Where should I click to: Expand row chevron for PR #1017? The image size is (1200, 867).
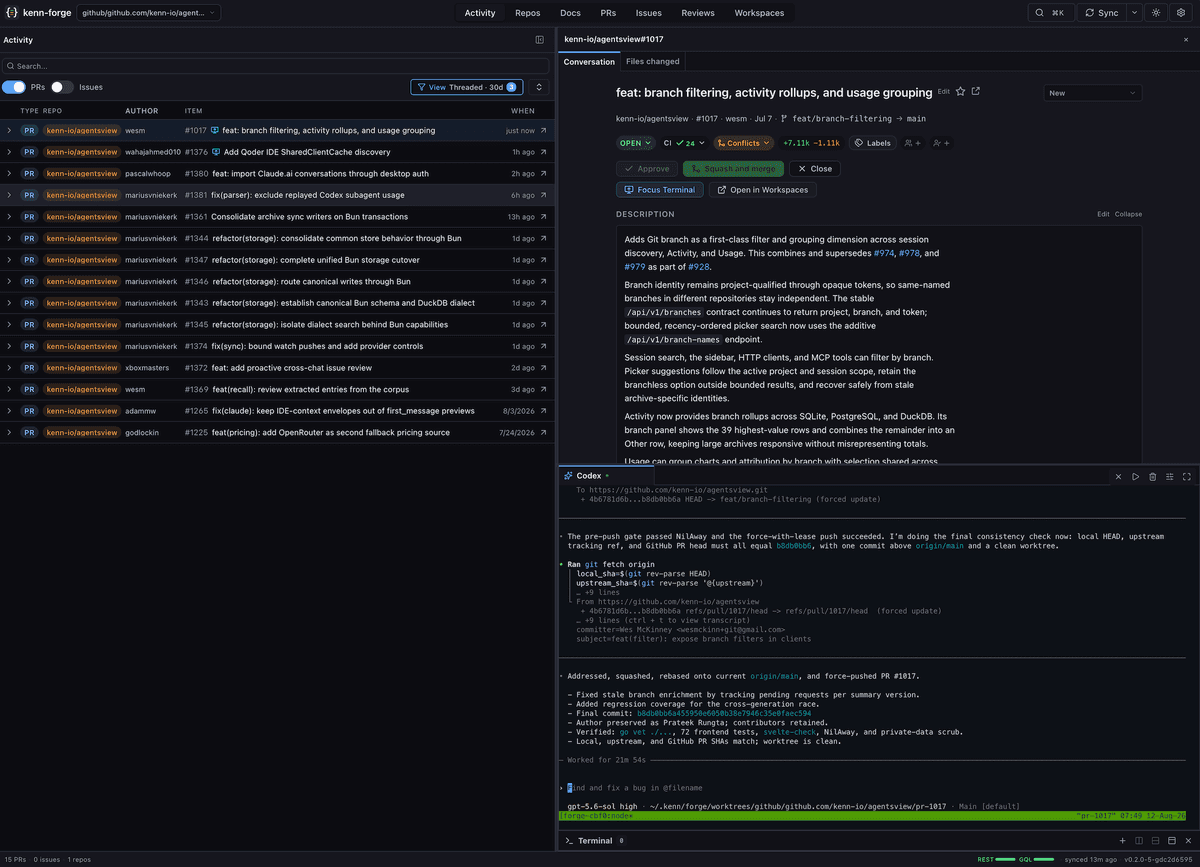[x=9, y=130]
